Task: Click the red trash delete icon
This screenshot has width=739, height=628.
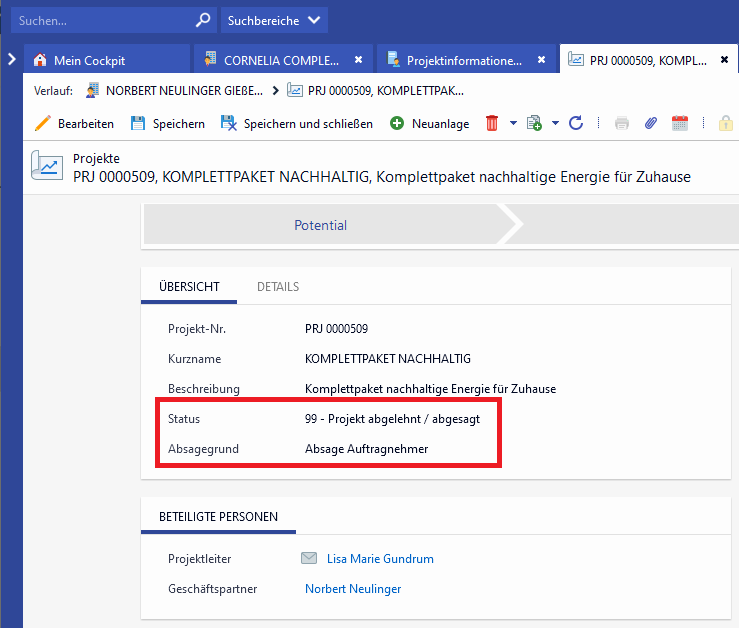Action: click(492, 124)
